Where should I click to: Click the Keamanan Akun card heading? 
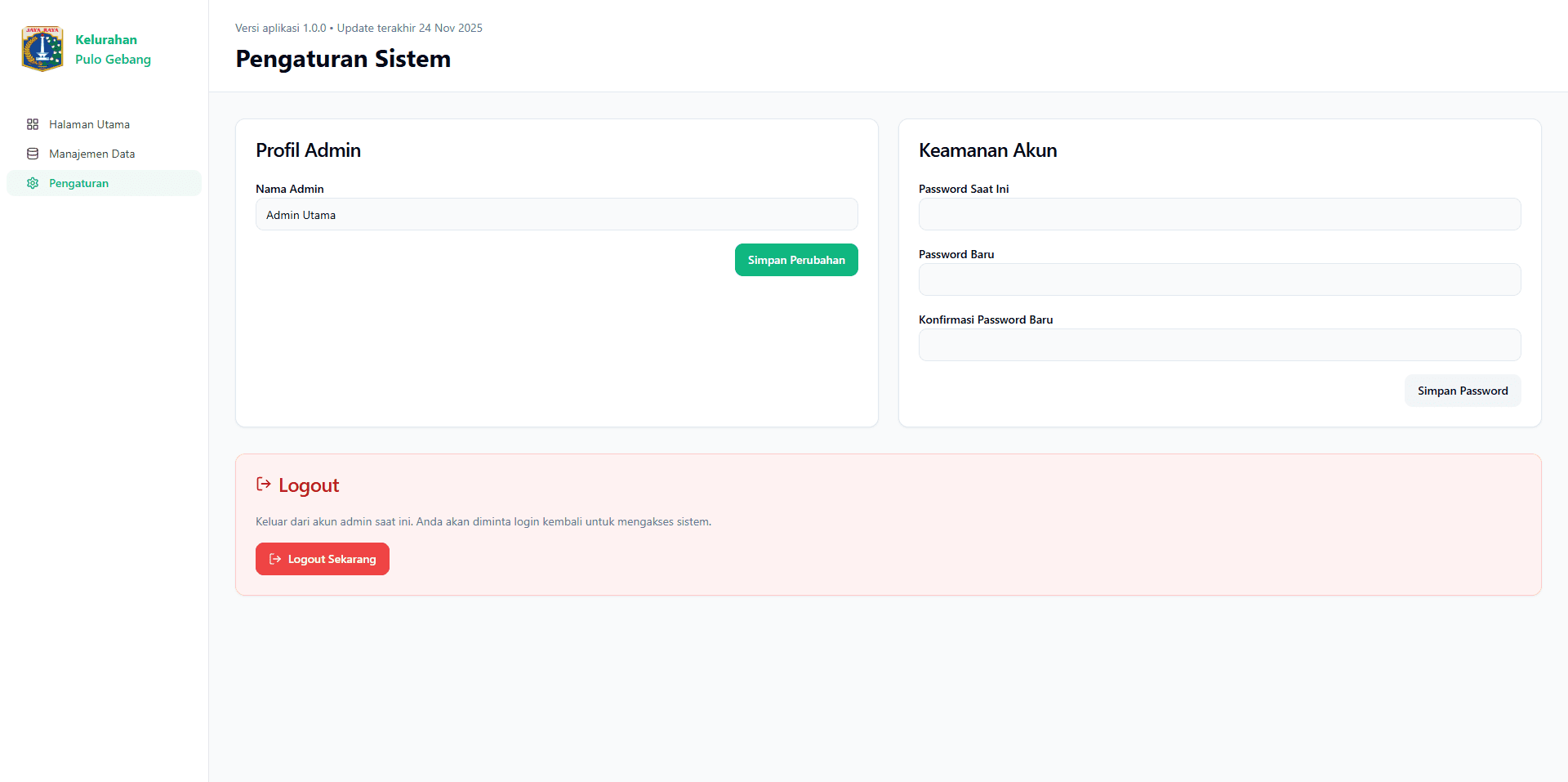987,150
